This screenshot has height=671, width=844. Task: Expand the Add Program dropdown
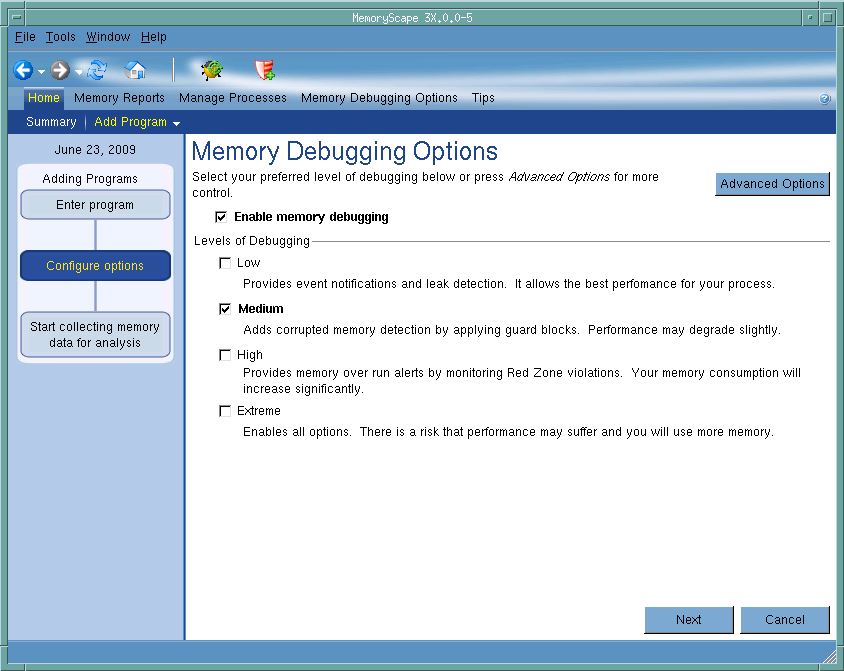point(176,123)
